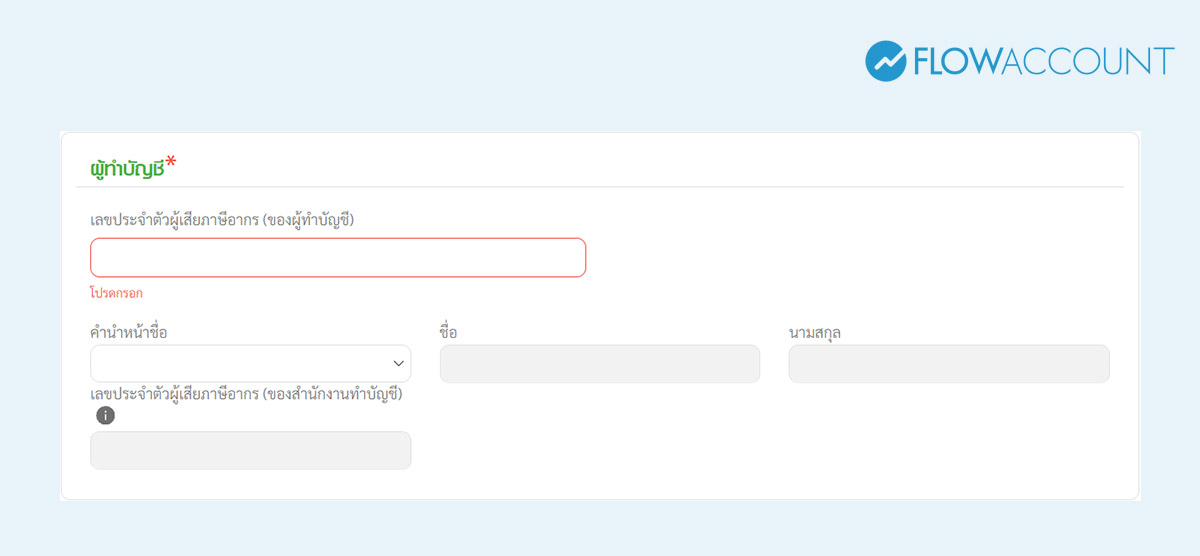The width and height of the screenshot is (1200, 556).
Task: Click the คำนำหน้าชื่อ field label
Action: click(x=128, y=332)
